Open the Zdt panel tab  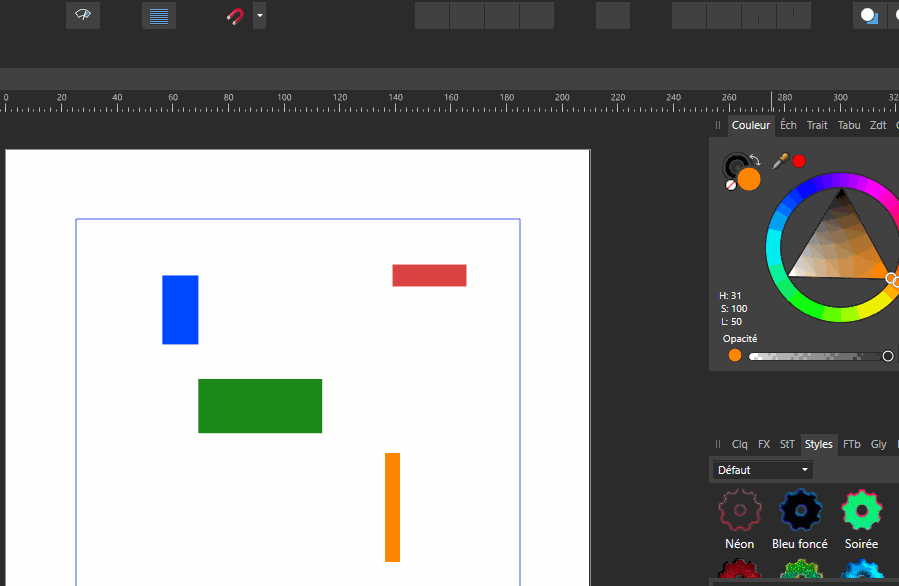coord(878,125)
